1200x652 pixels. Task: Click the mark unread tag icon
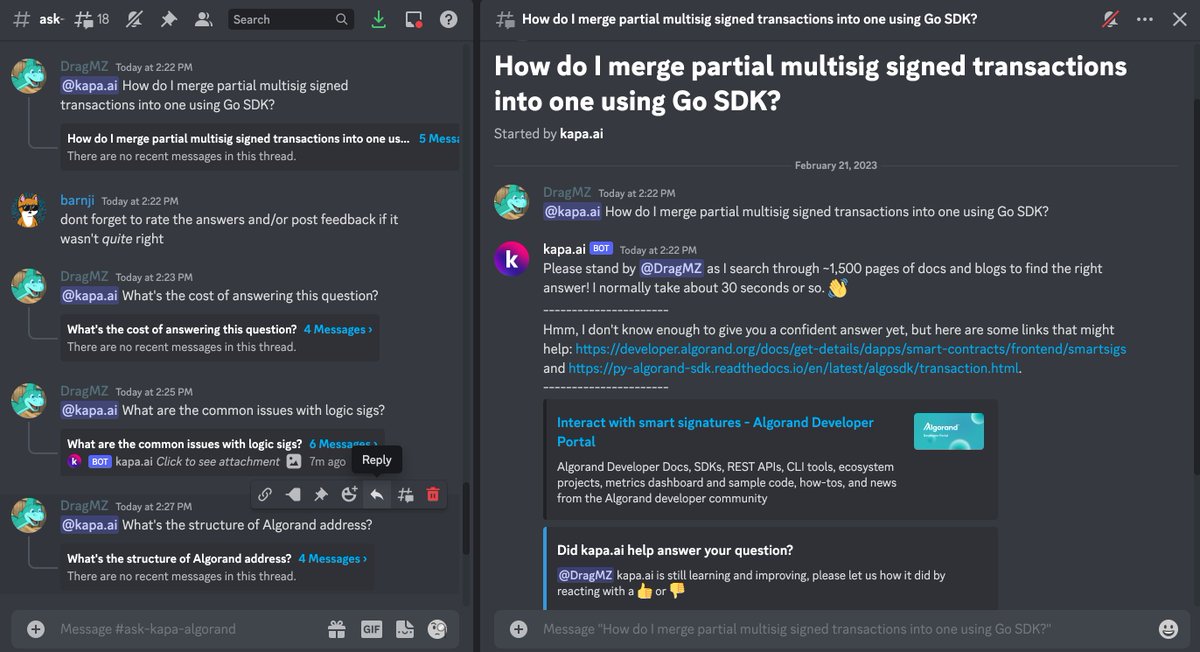293,494
